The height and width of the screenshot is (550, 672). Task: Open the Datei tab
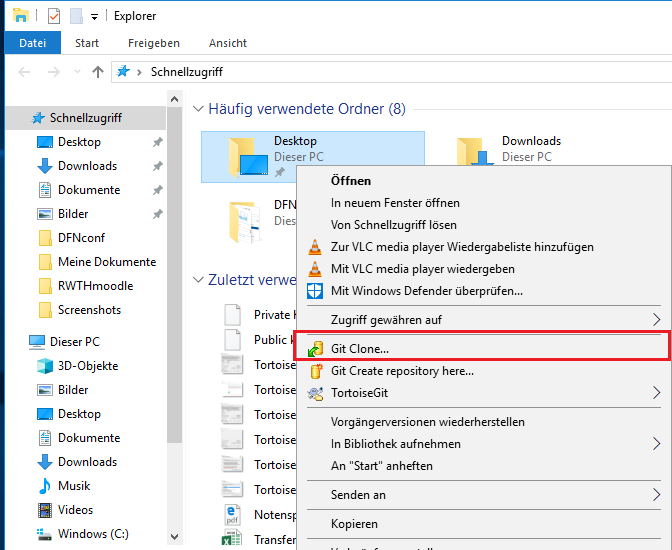33,43
